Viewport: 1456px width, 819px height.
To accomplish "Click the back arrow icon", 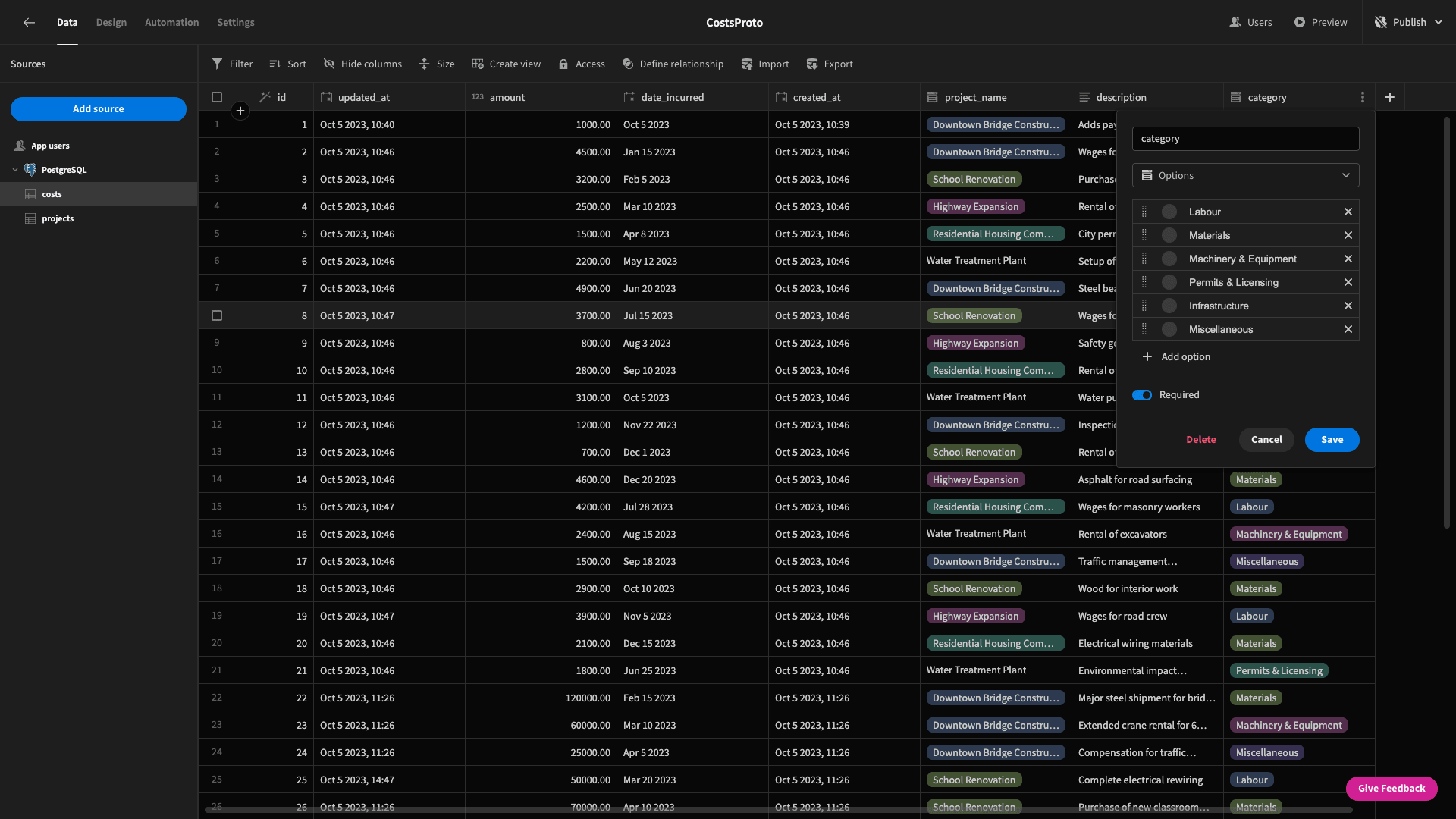I will coord(29,23).
